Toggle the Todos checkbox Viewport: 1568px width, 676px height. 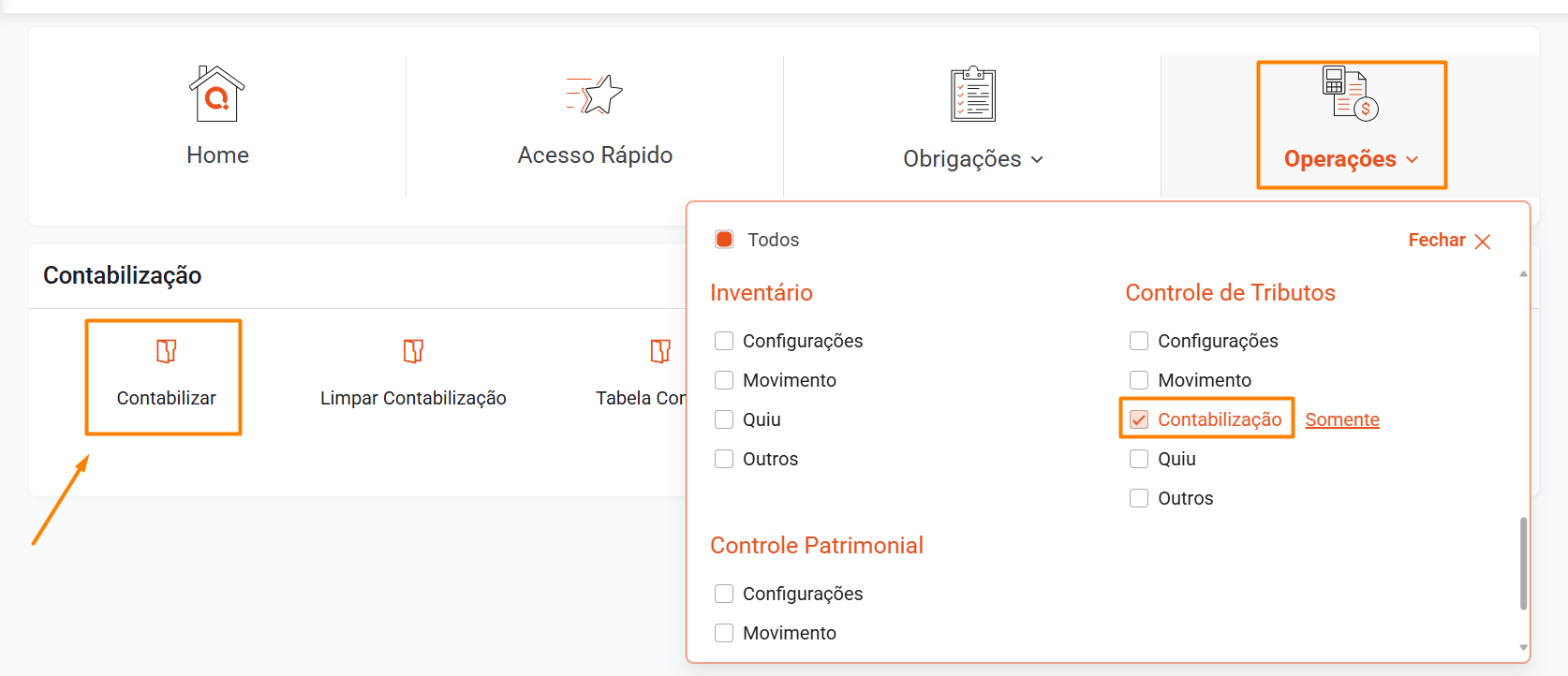point(724,240)
